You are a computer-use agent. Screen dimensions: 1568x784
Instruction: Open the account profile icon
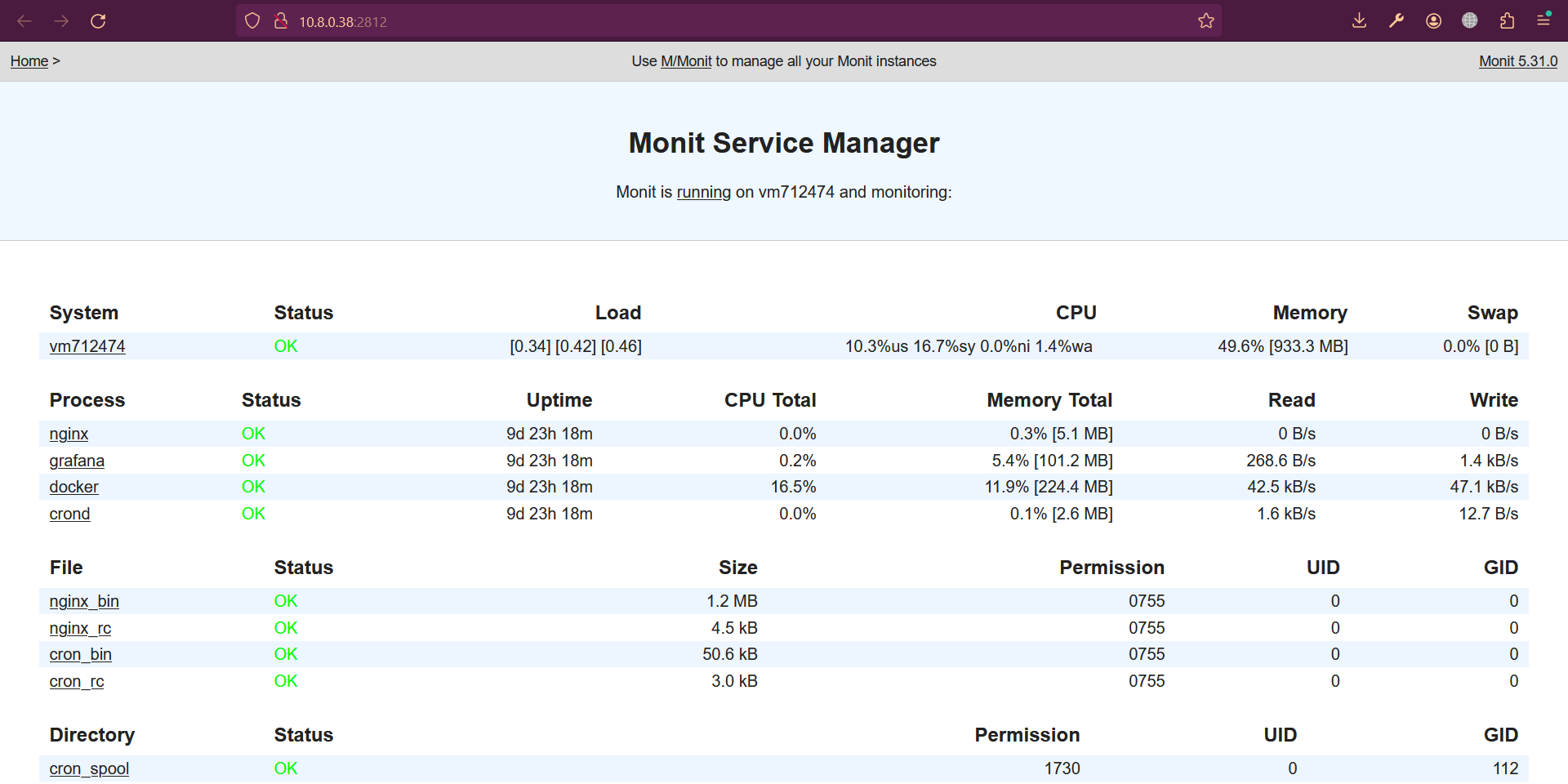tap(1433, 21)
